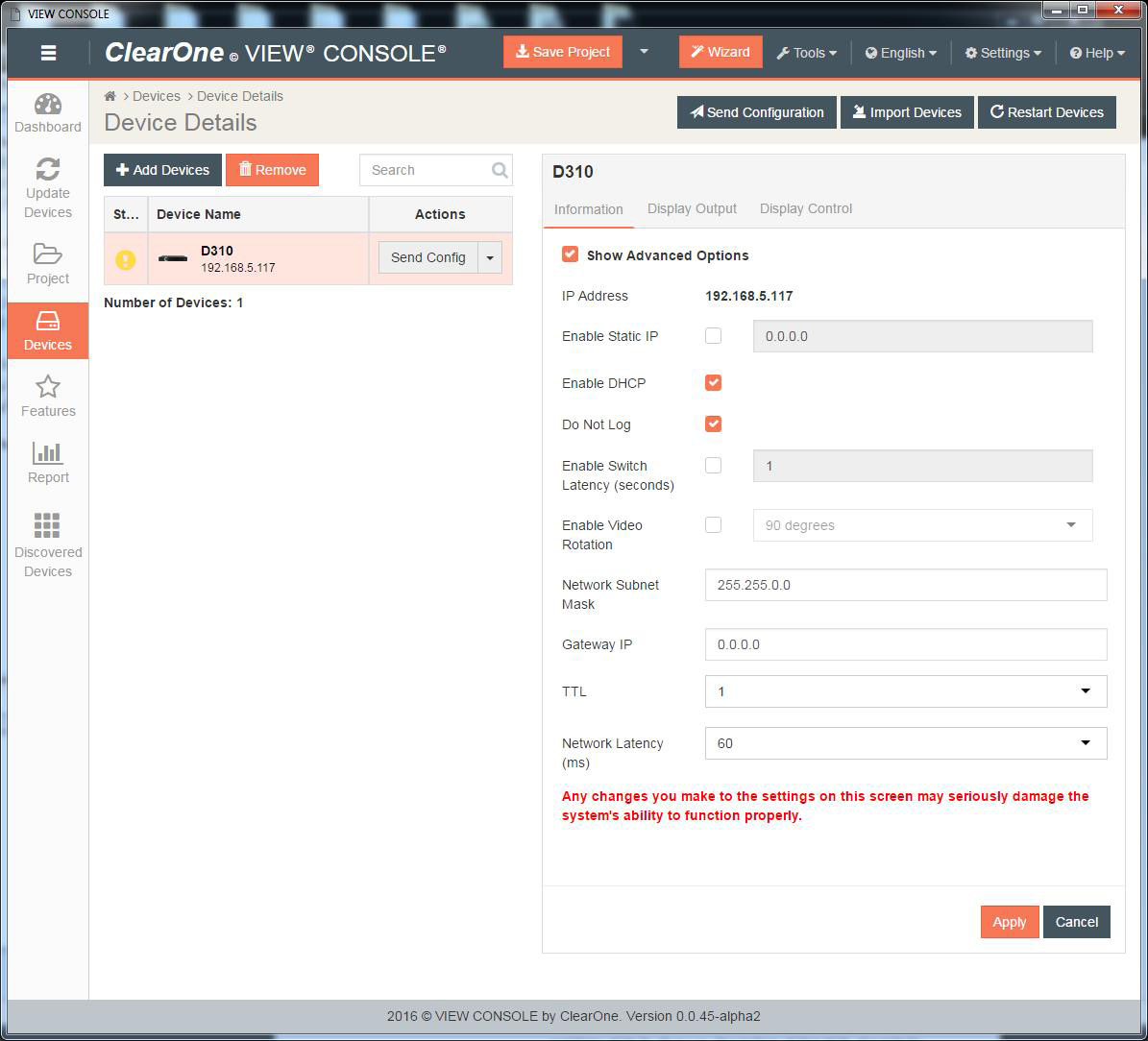Viewport: 1148px width, 1041px height.
Task: Uncheck Do Not Log checkbox
Action: point(713,424)
